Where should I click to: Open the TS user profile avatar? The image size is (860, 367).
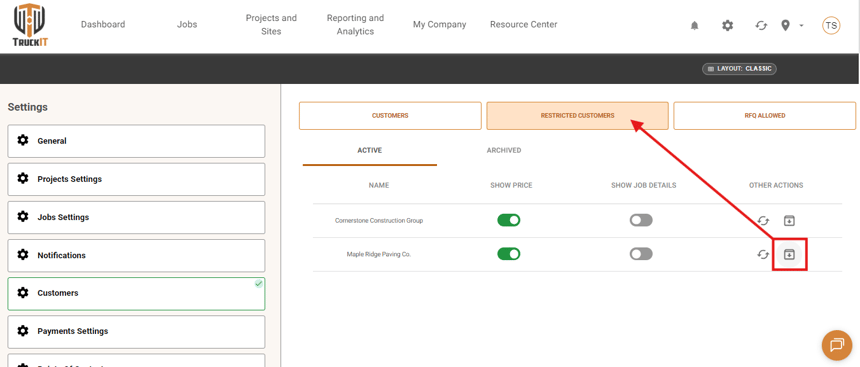coord(831,25)
